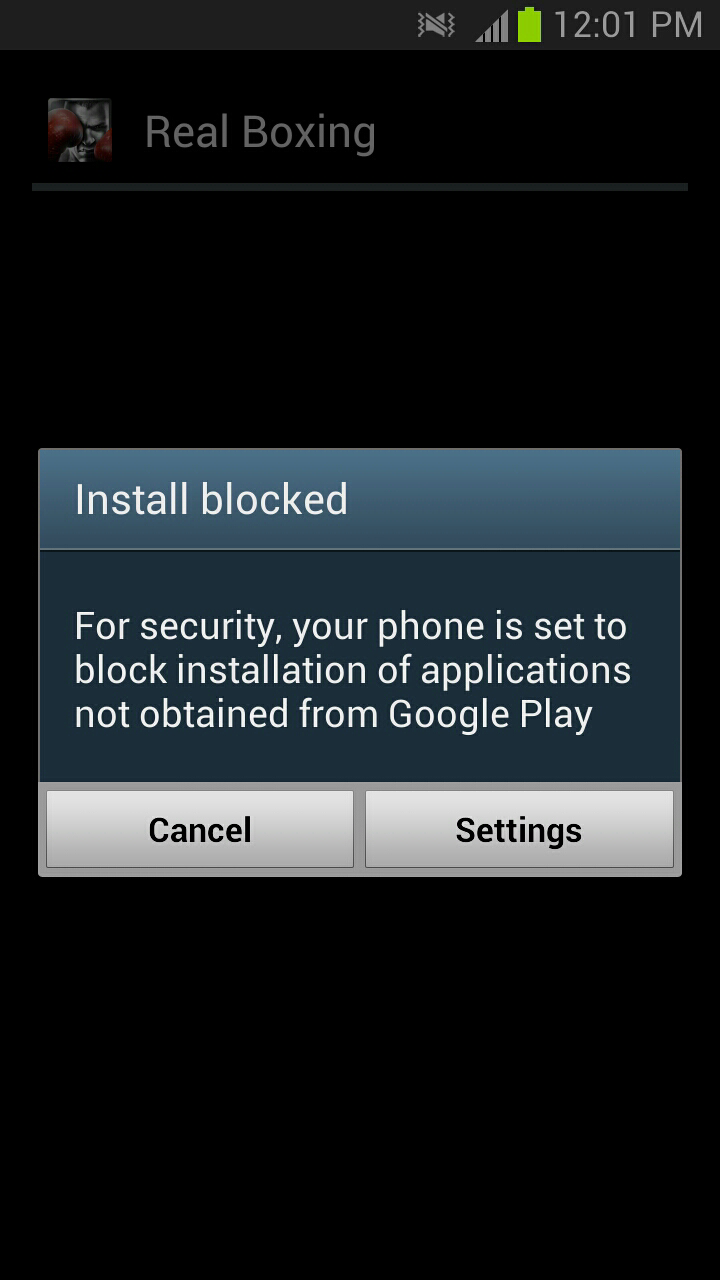Cancel the blocked installation
720x1280 pixels.
point(200,829)
